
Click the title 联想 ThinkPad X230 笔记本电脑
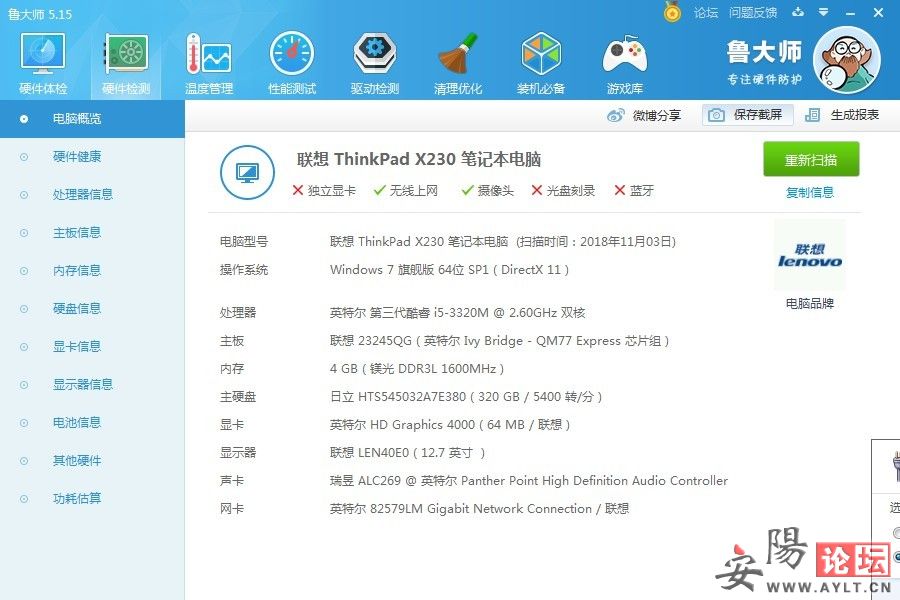coord(419,159)
